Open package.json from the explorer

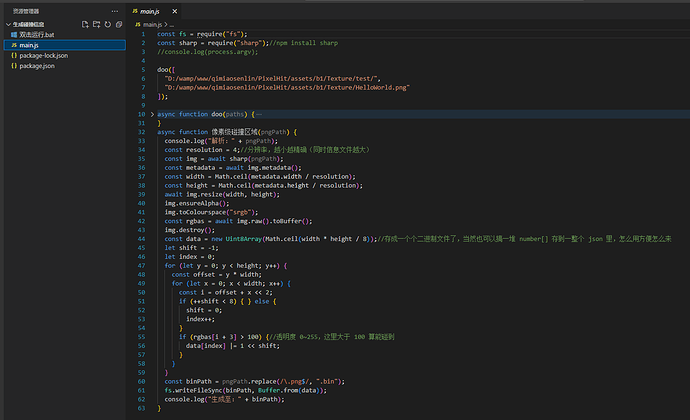pos(38,66)
